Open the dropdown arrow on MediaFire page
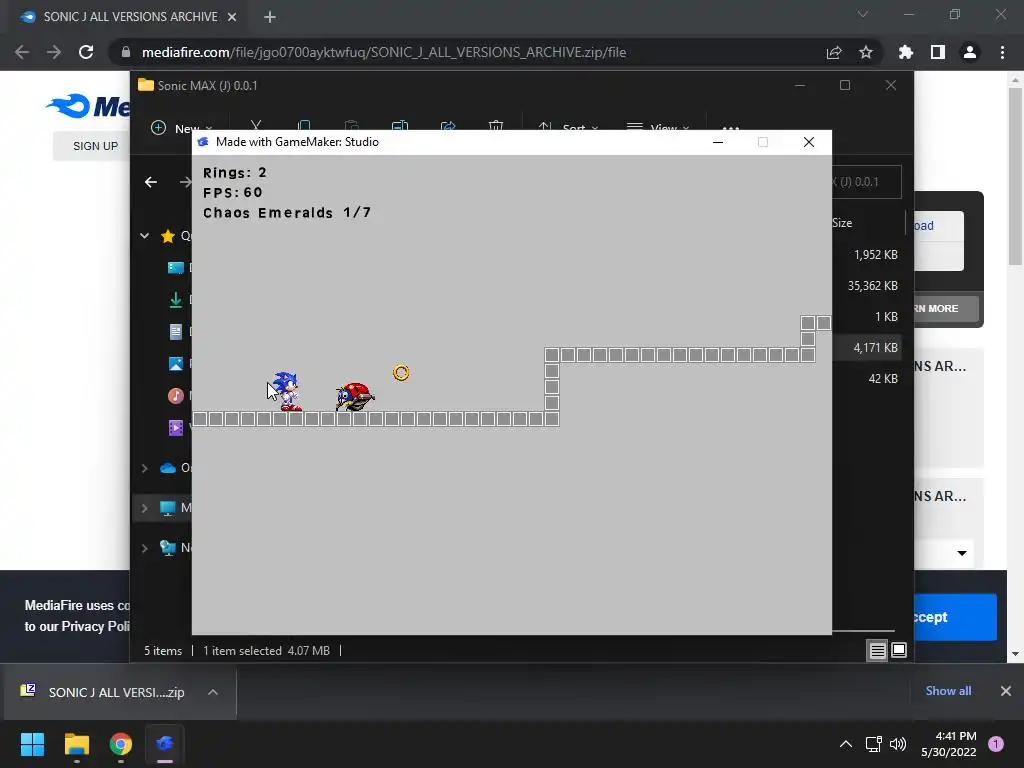1024x768 pixels. point(962,553)
